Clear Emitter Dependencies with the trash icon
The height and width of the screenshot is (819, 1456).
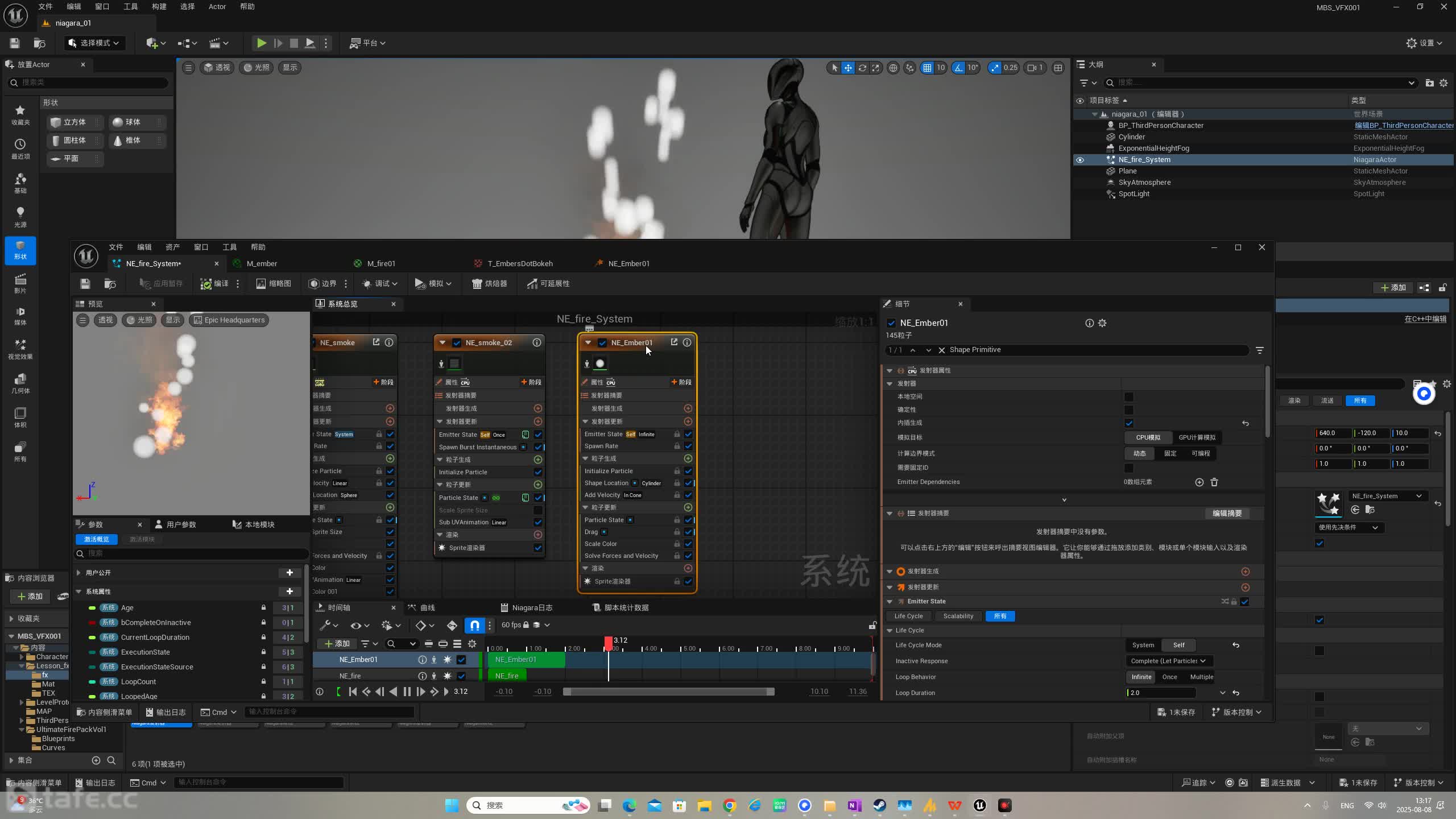pyautogui.click(x=1214, y=482)
